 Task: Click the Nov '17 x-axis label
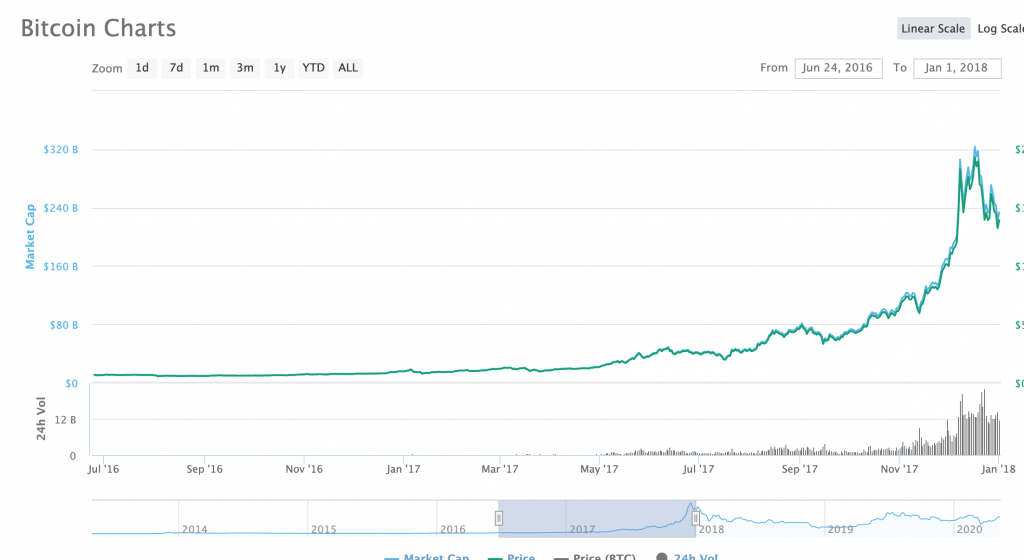coord(899,469)
